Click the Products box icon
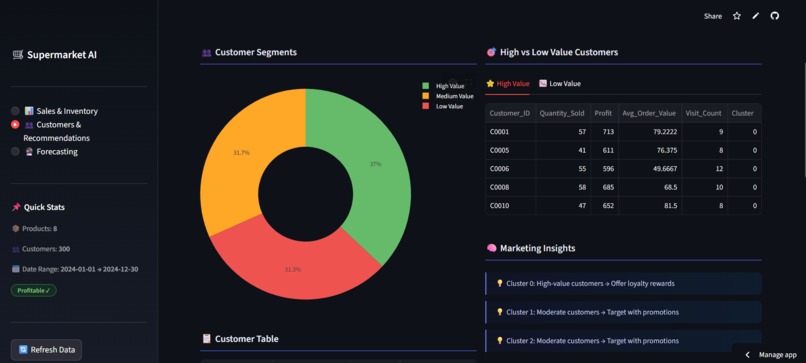 [x=15, y=228]
